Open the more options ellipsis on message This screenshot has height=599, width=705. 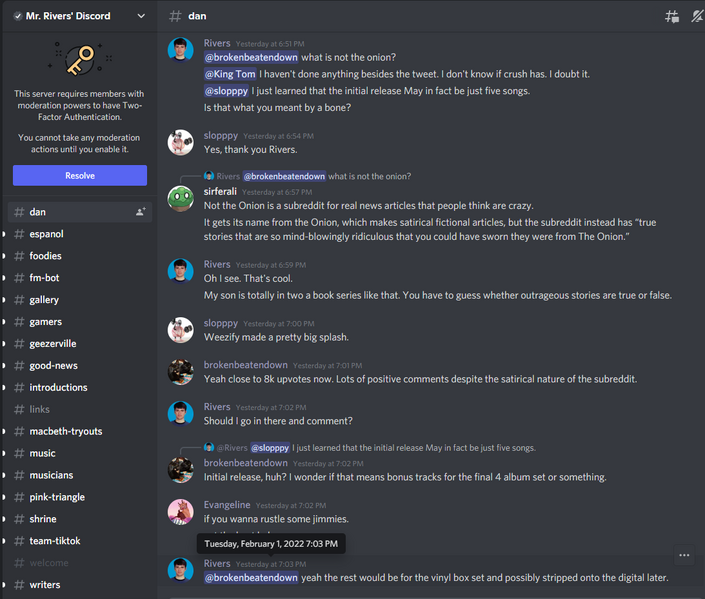click(684, 555)
